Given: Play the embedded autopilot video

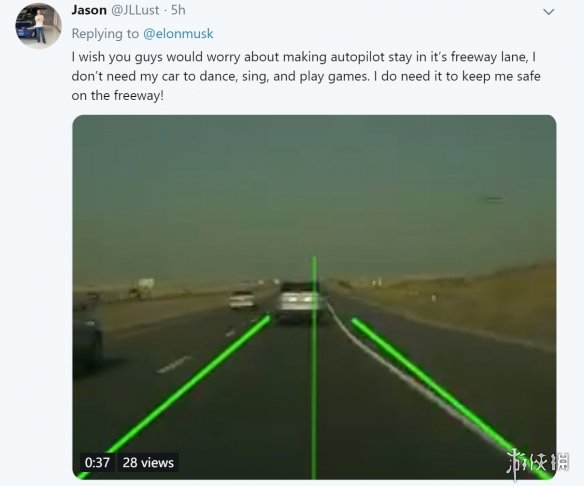Looking at the screenshot, I should point(314,297).
